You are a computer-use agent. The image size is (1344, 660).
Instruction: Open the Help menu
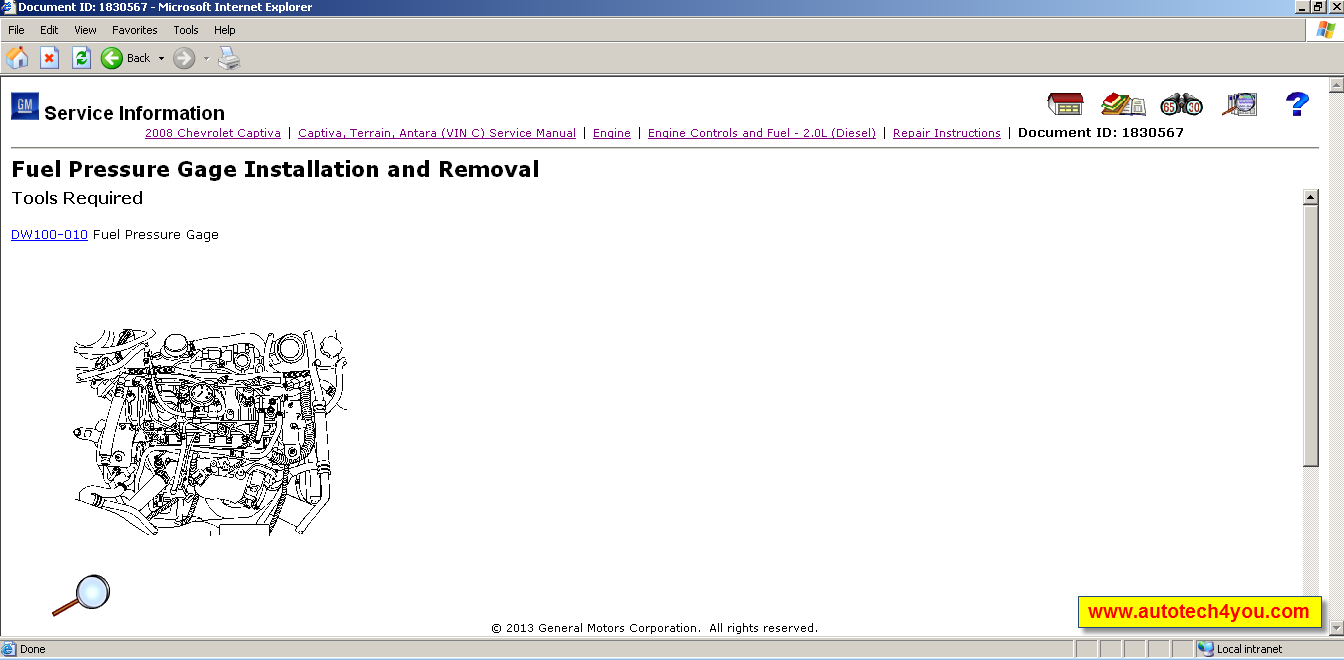click(225, 30)
